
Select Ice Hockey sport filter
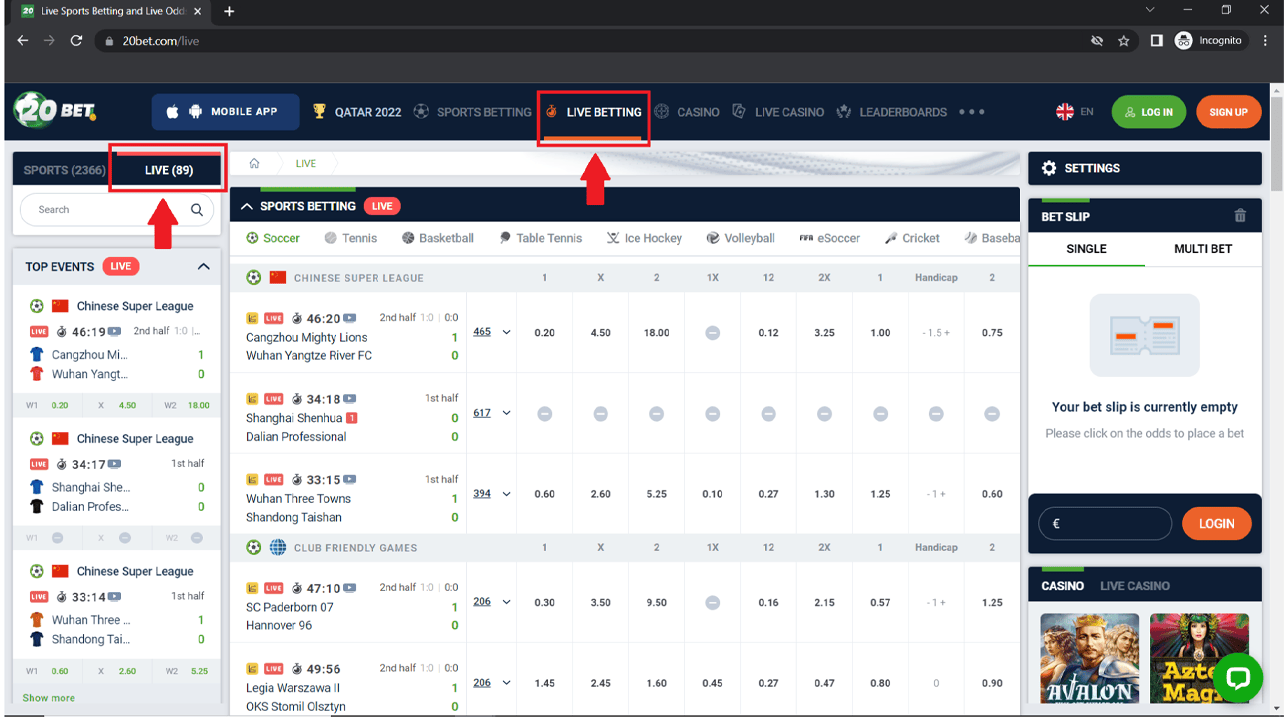point(644,238)
